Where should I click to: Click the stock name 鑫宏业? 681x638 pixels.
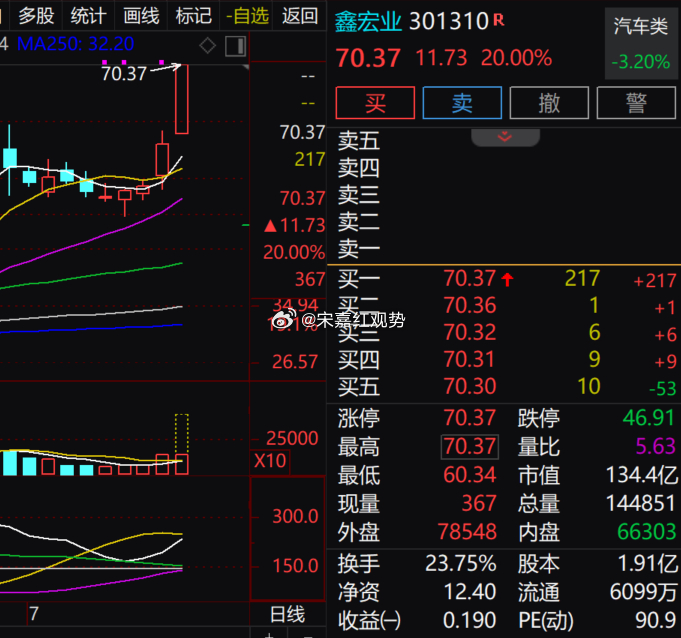pyautogui.click(x=368, y=22)
